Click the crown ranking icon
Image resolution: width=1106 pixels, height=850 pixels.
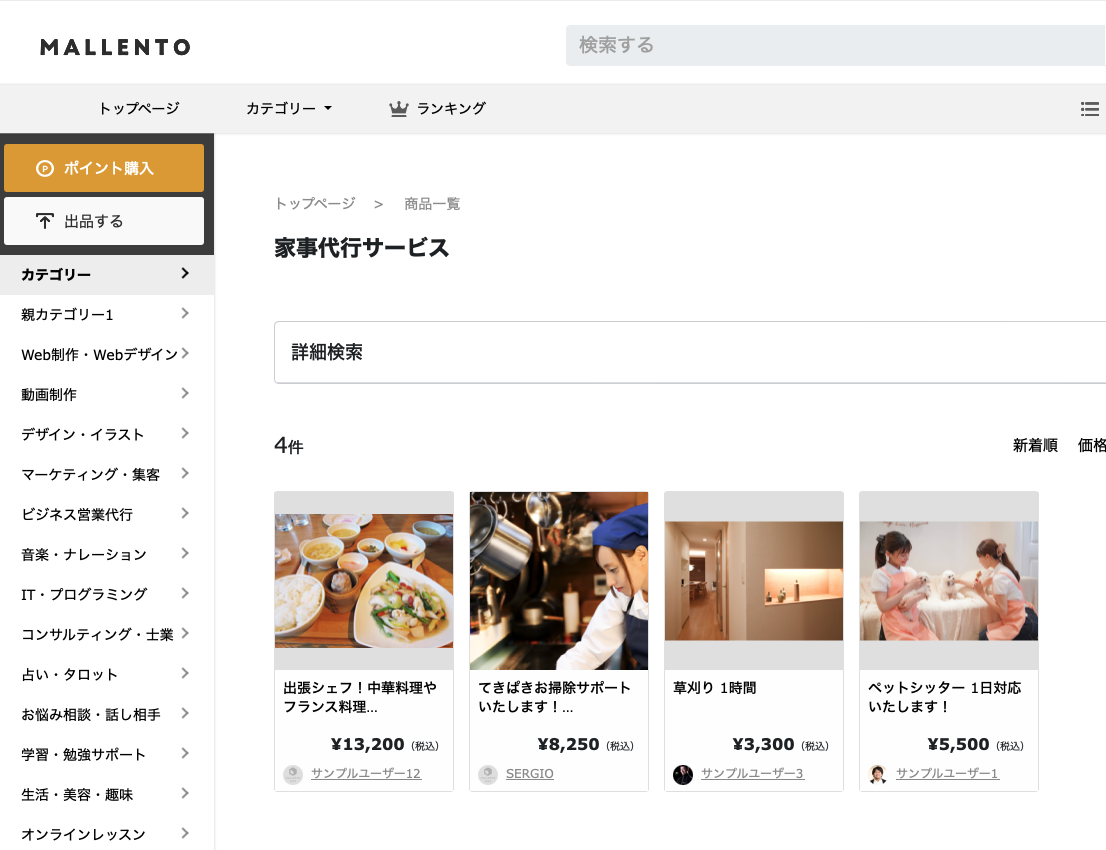tap(399, 109)
